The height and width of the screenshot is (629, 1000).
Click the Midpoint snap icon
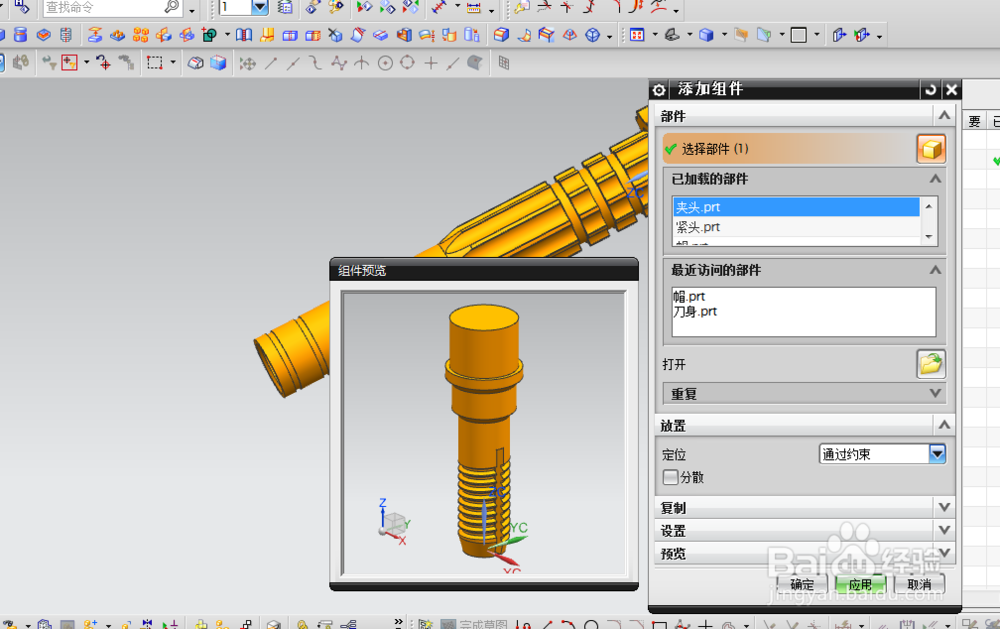coord(293,63)
